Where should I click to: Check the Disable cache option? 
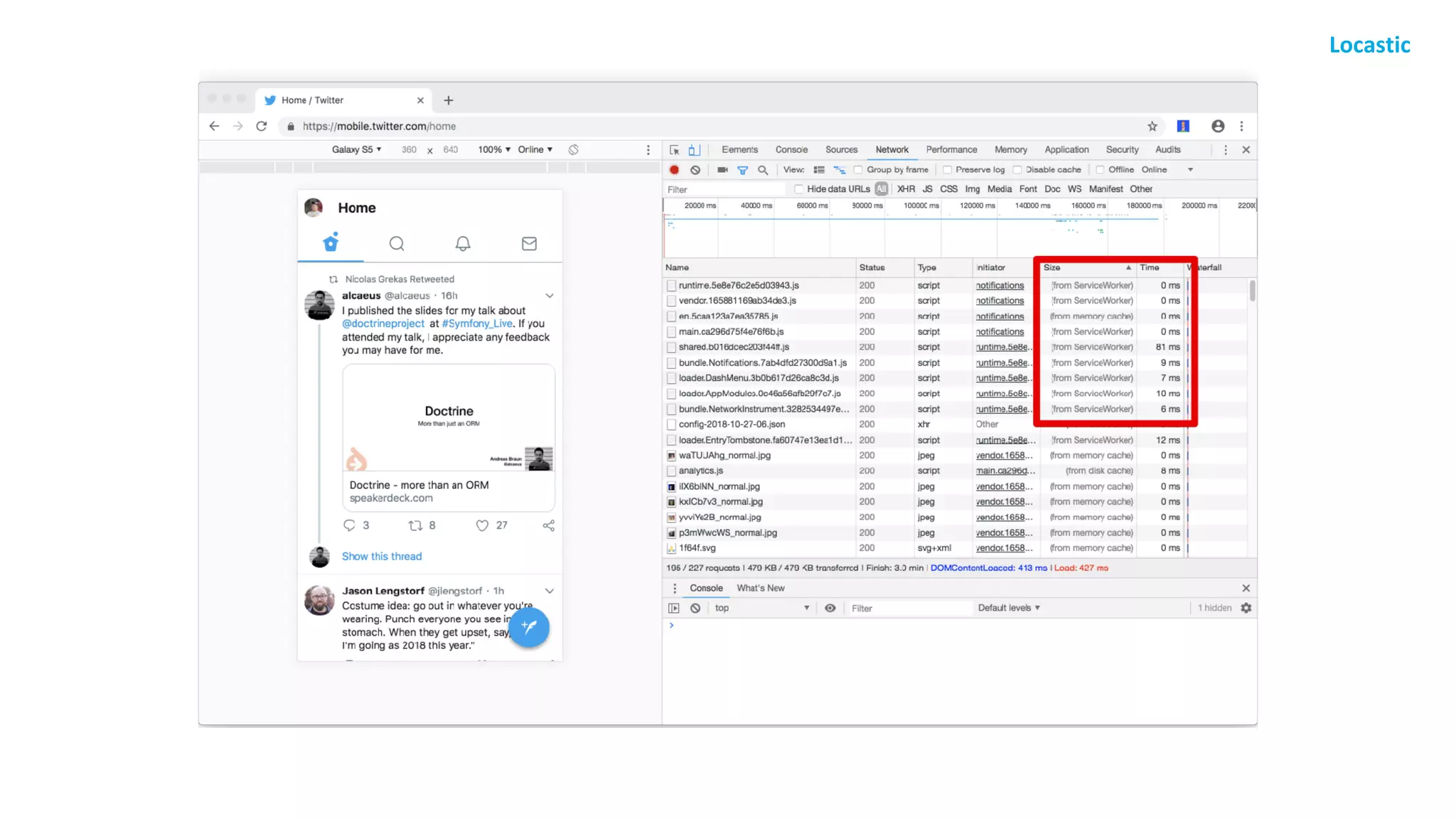coord(1017,170)
